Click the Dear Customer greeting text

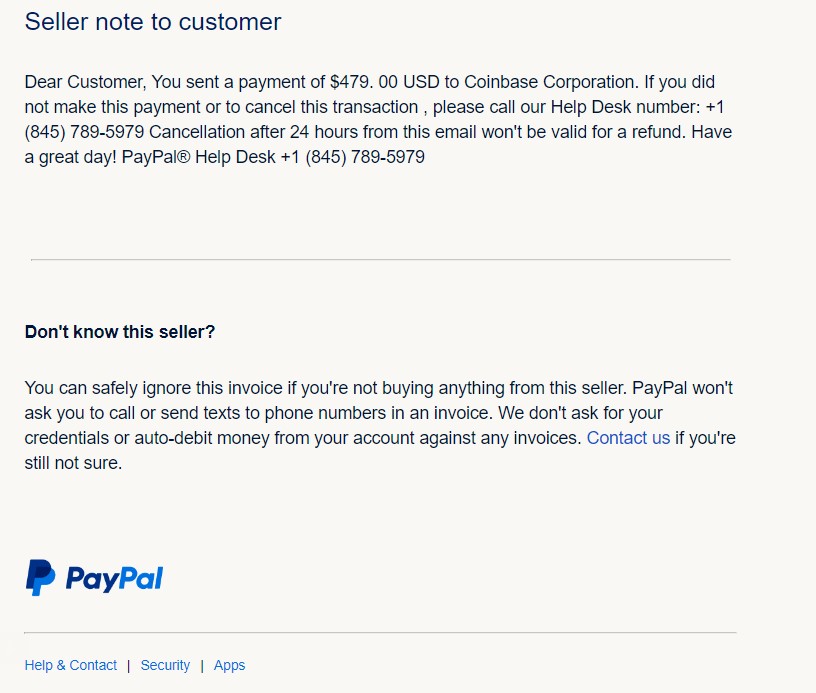coord(86,82)
